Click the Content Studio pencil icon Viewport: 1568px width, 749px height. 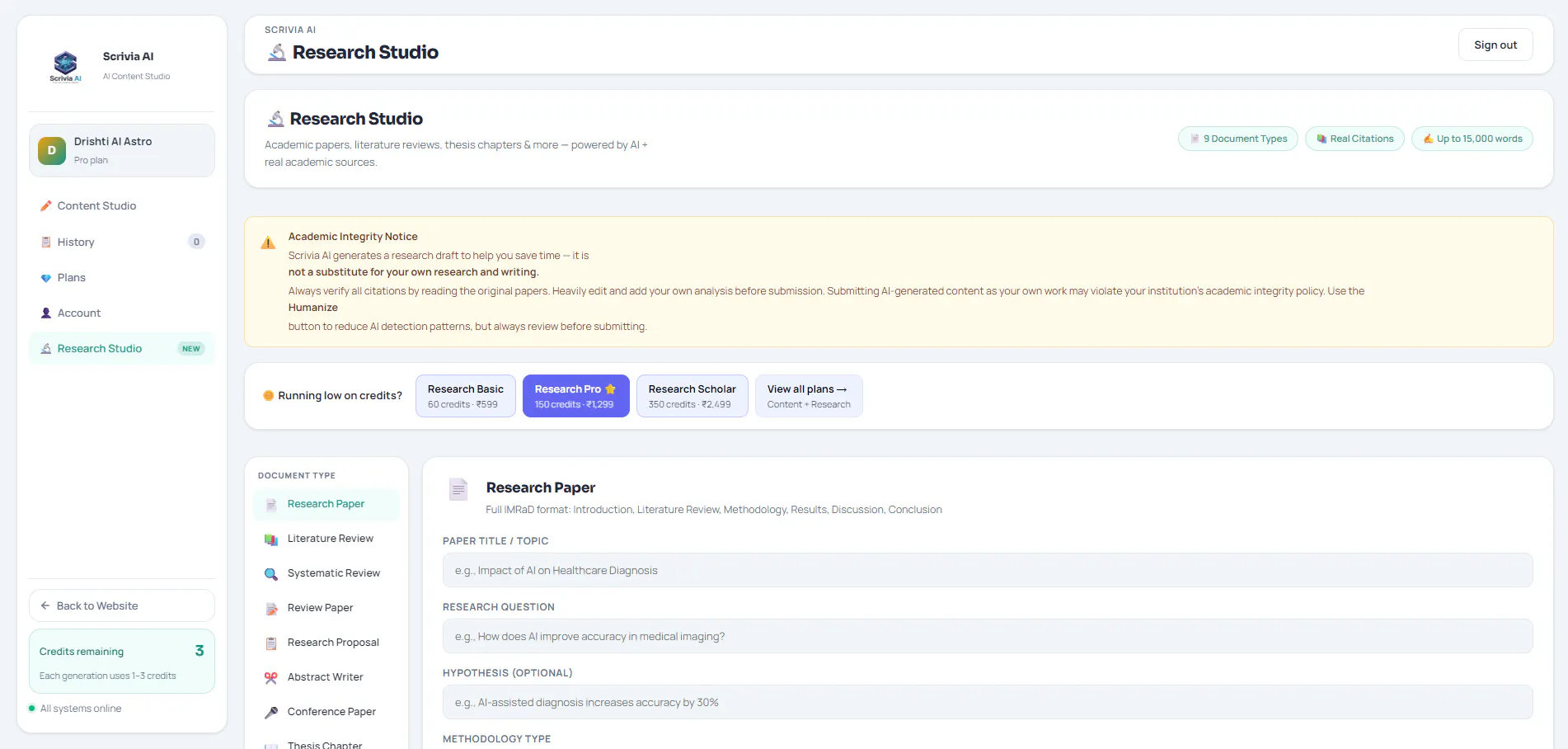46,206
